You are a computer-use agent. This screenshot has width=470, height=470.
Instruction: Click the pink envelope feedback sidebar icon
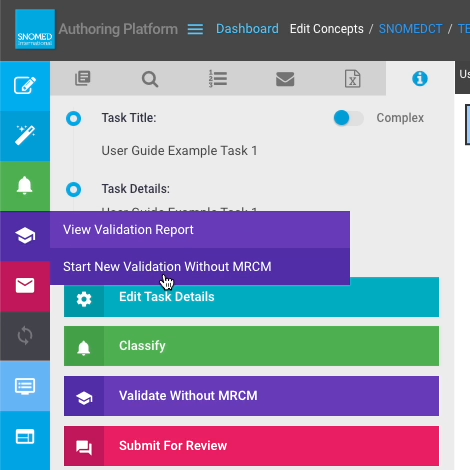(25, 286)
